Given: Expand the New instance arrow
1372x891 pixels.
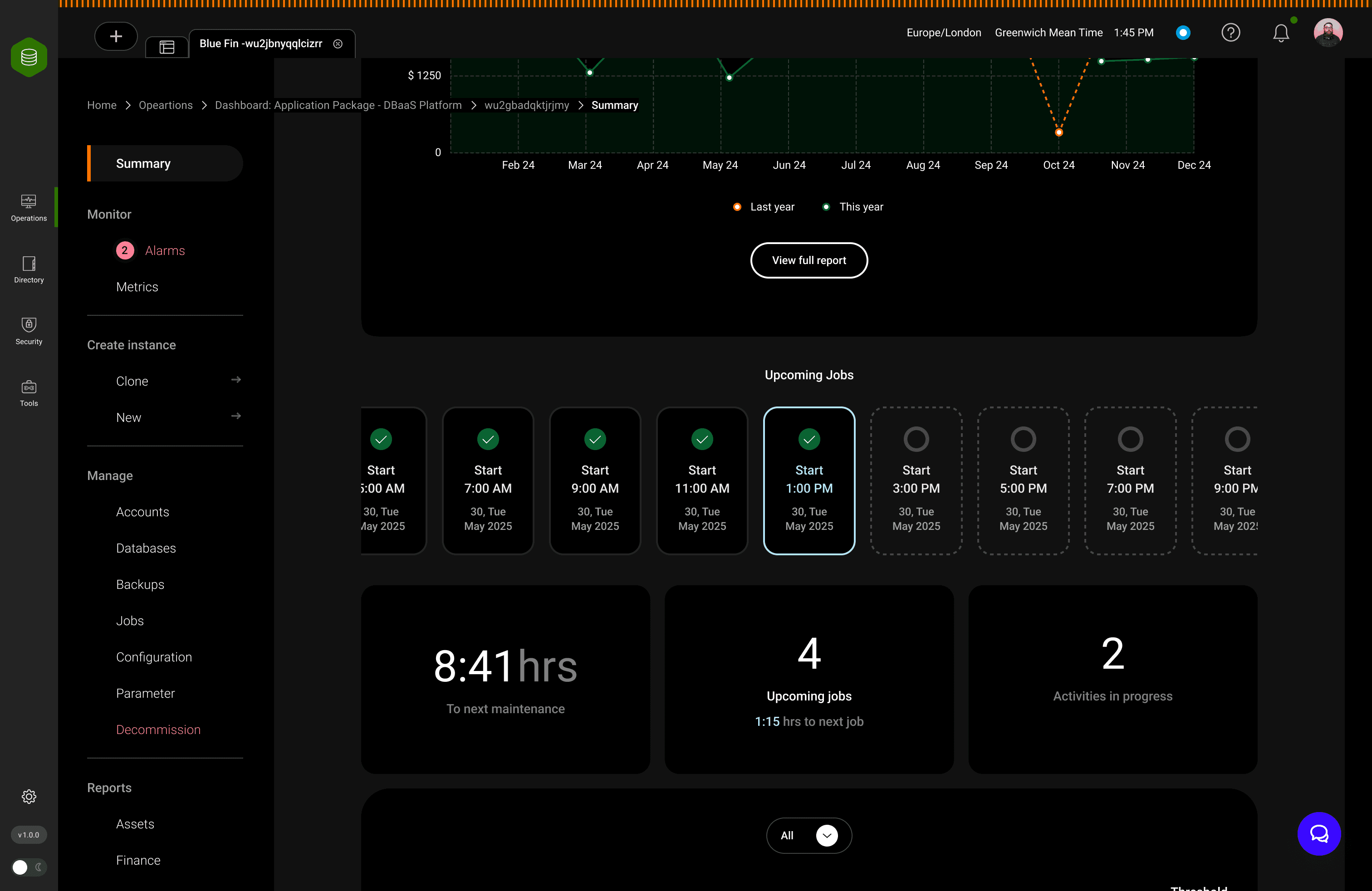Looking at the screenshot, I should point(236,416).
